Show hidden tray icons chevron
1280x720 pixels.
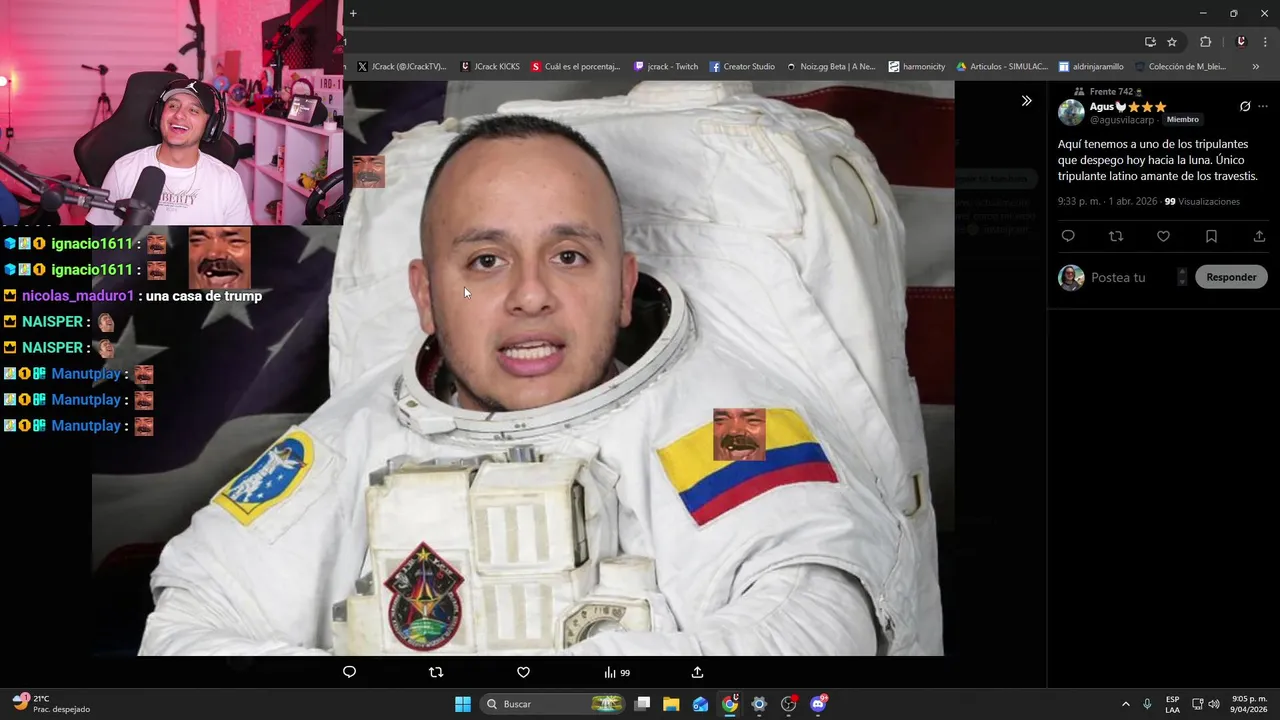click(1125, 704)
